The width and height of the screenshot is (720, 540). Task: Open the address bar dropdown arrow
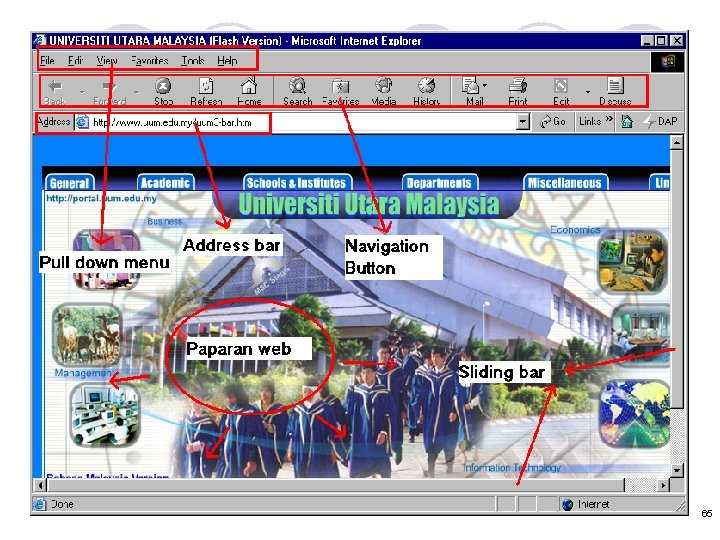[x=523, y=122]
